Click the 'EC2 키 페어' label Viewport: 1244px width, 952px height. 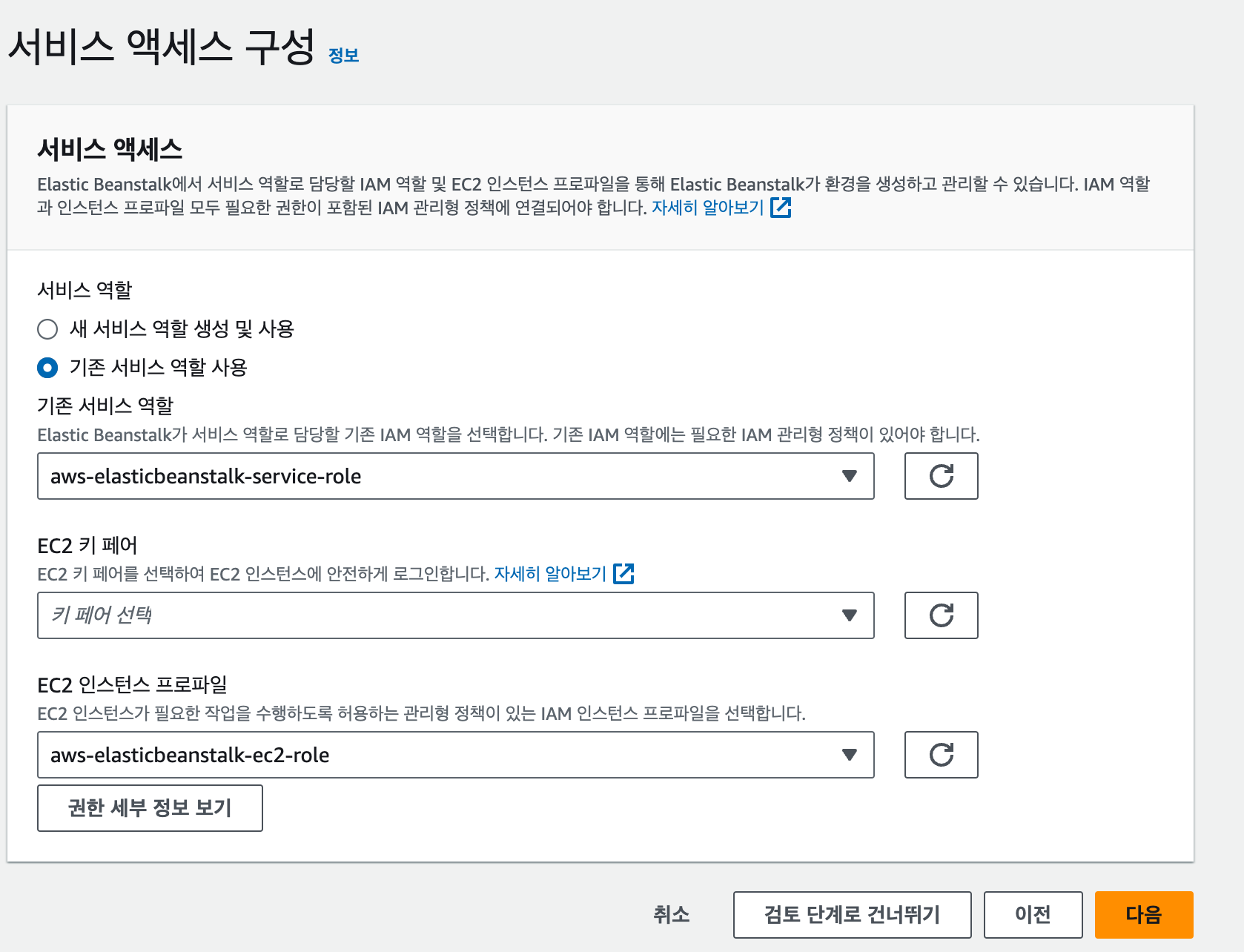coord(87,546)
